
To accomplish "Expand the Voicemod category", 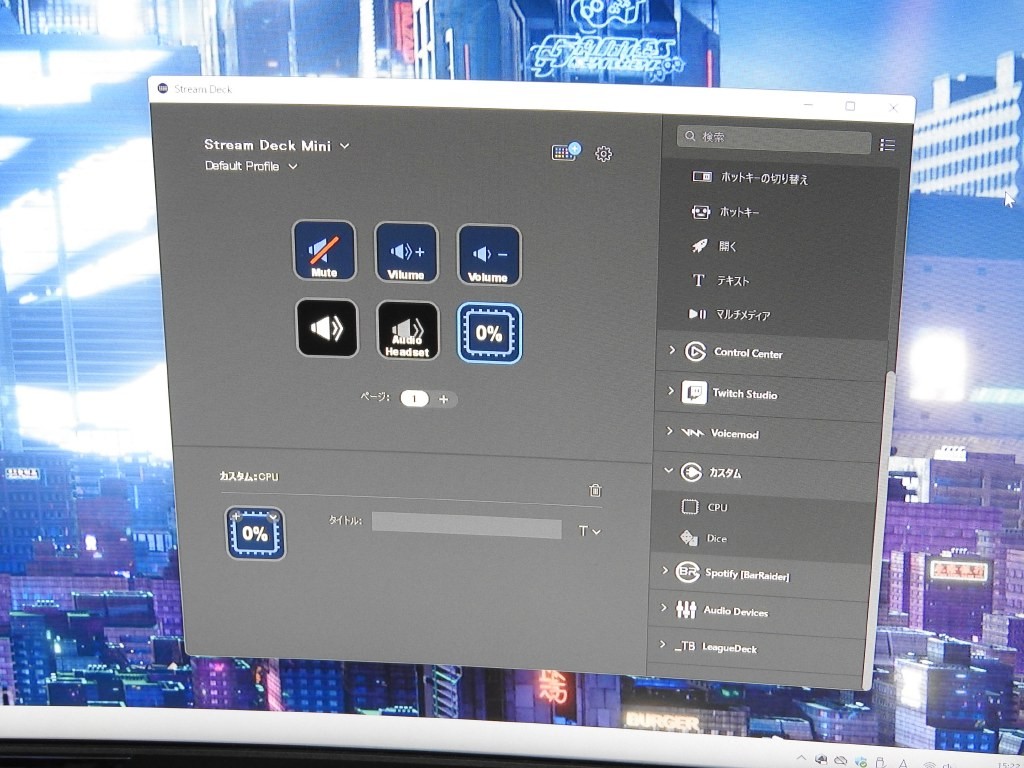I will click(x=669, y=431).
